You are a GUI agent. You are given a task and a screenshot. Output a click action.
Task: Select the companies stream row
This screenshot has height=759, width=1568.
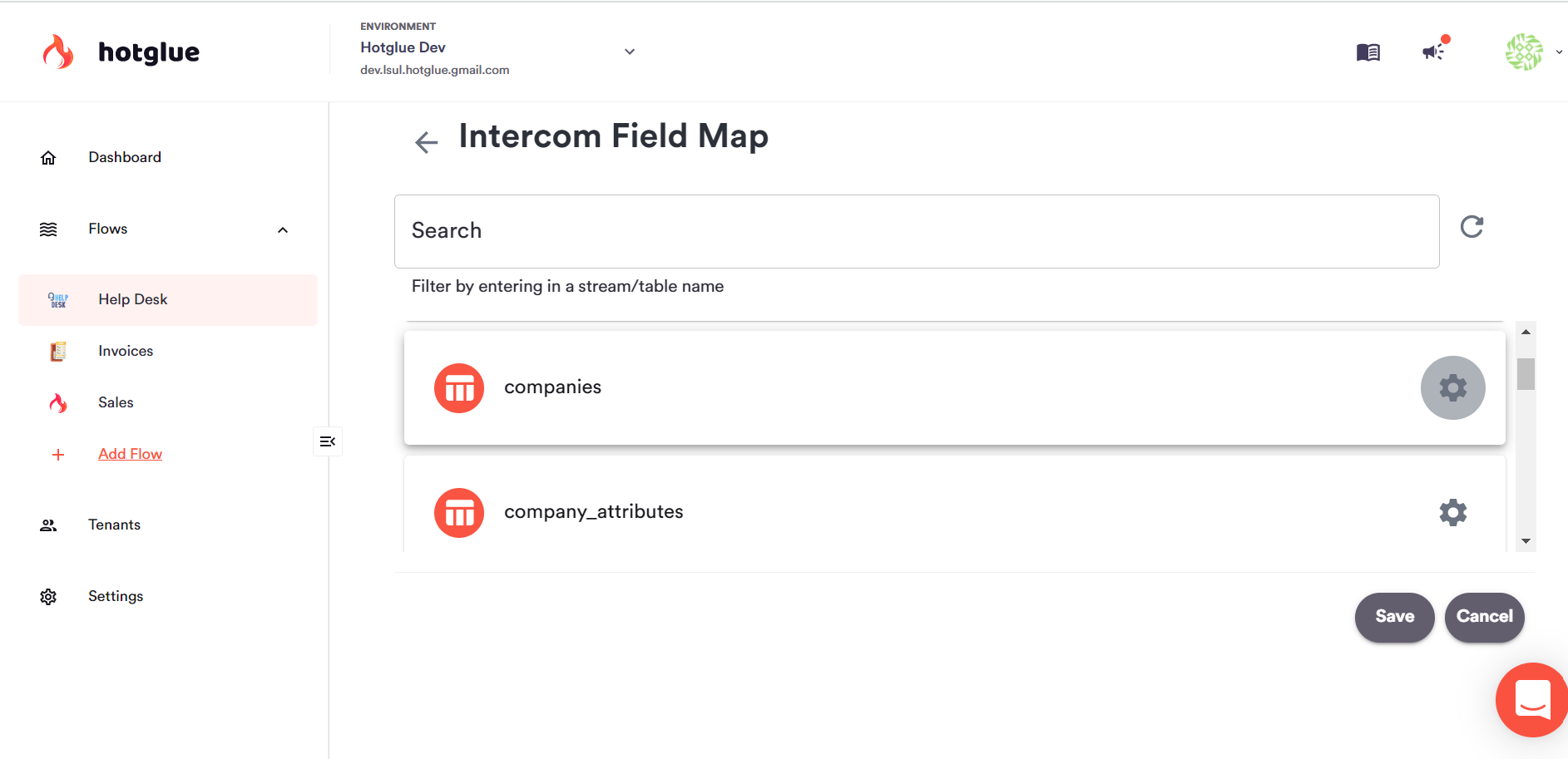click(x=954, y=387)
